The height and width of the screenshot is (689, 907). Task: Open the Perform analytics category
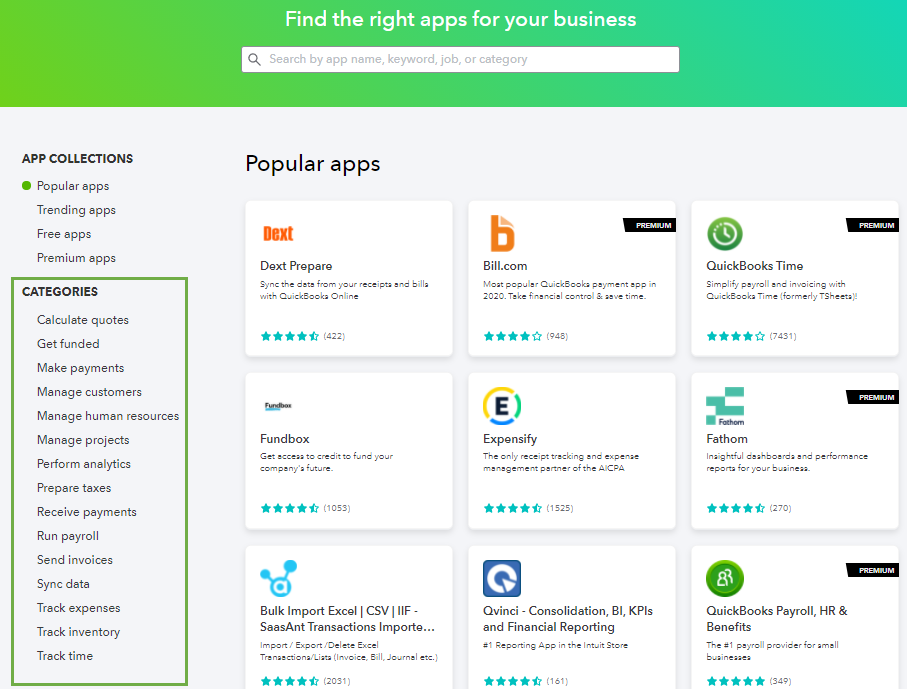[84, 464]
